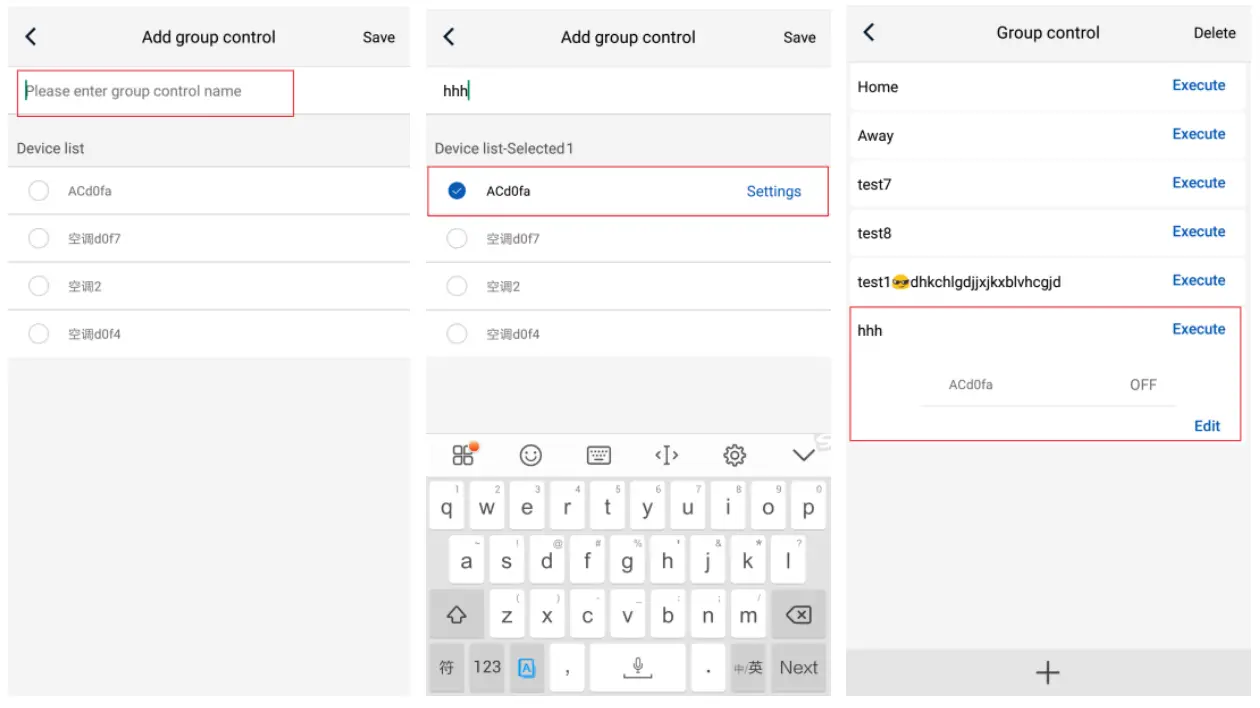Switch keyboard language with 中/英 key
This screenshot has width=1260, height=708.
748,666
